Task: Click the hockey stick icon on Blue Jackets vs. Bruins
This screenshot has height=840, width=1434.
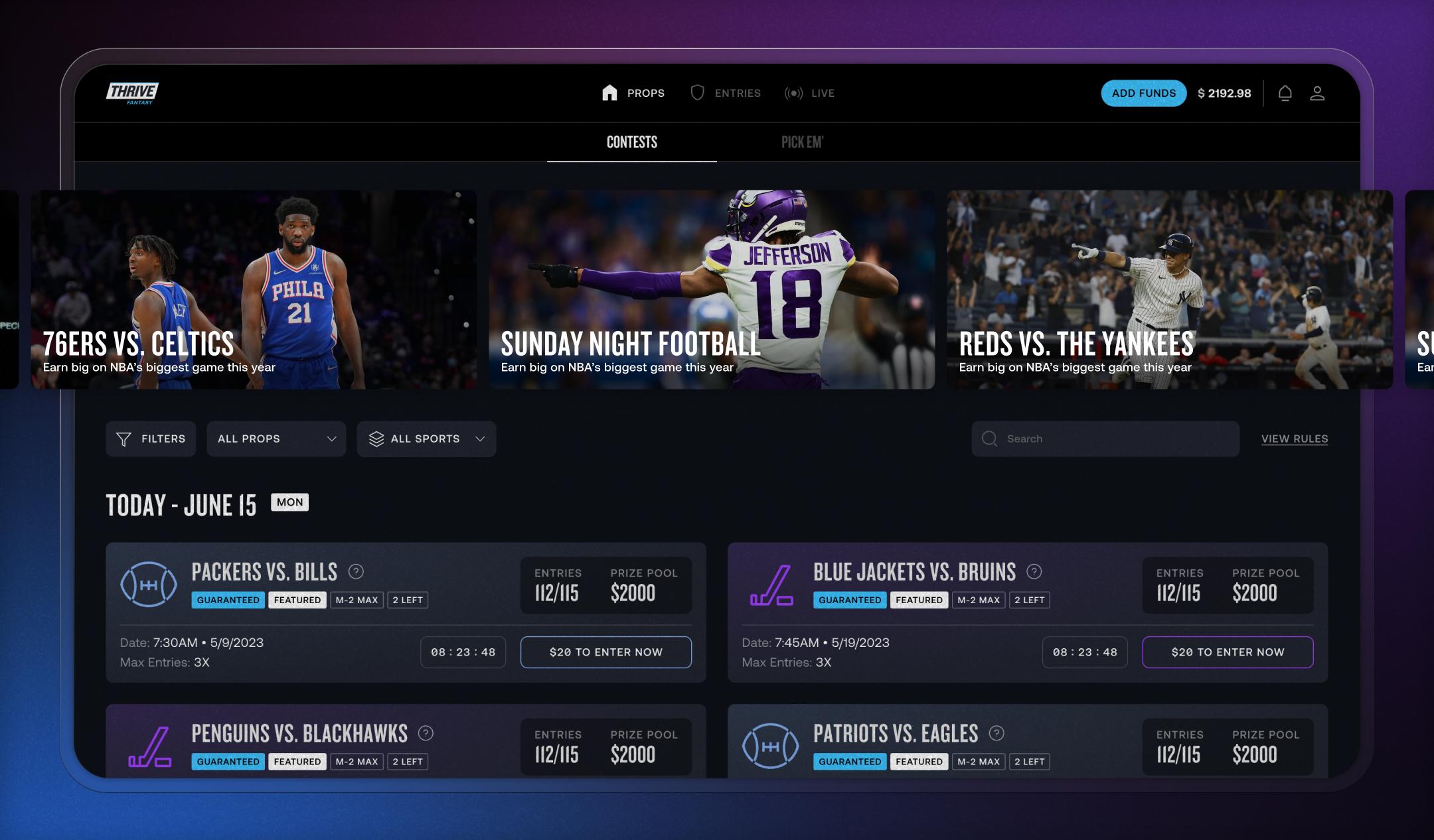Action: (771, 585)
